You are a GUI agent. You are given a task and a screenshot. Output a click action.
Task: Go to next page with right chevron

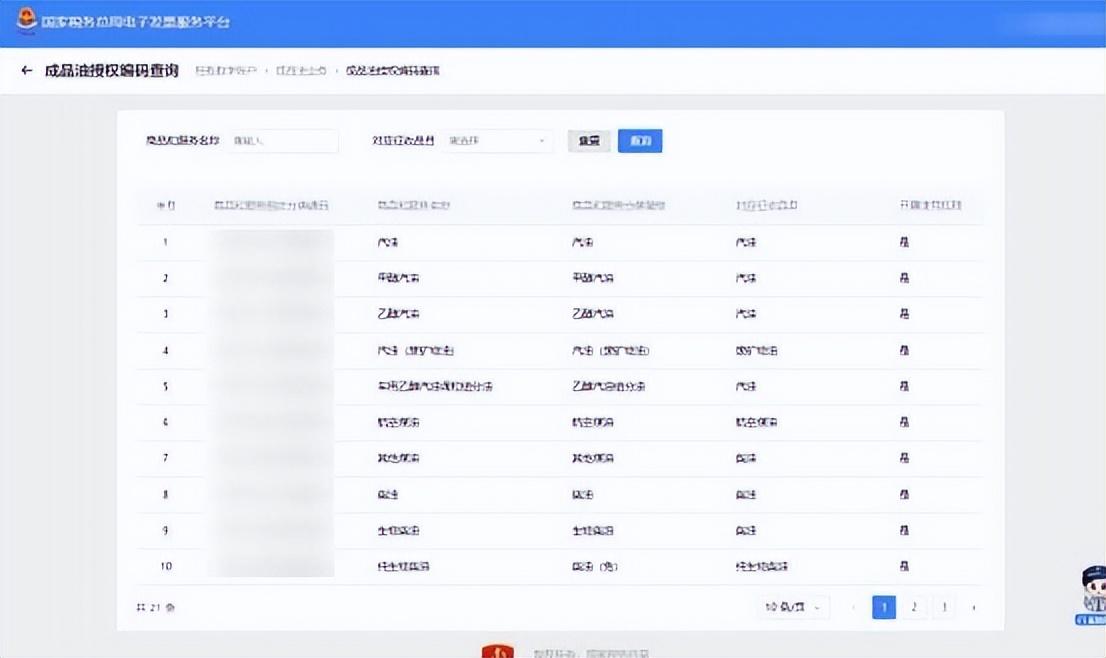point(973,607)
